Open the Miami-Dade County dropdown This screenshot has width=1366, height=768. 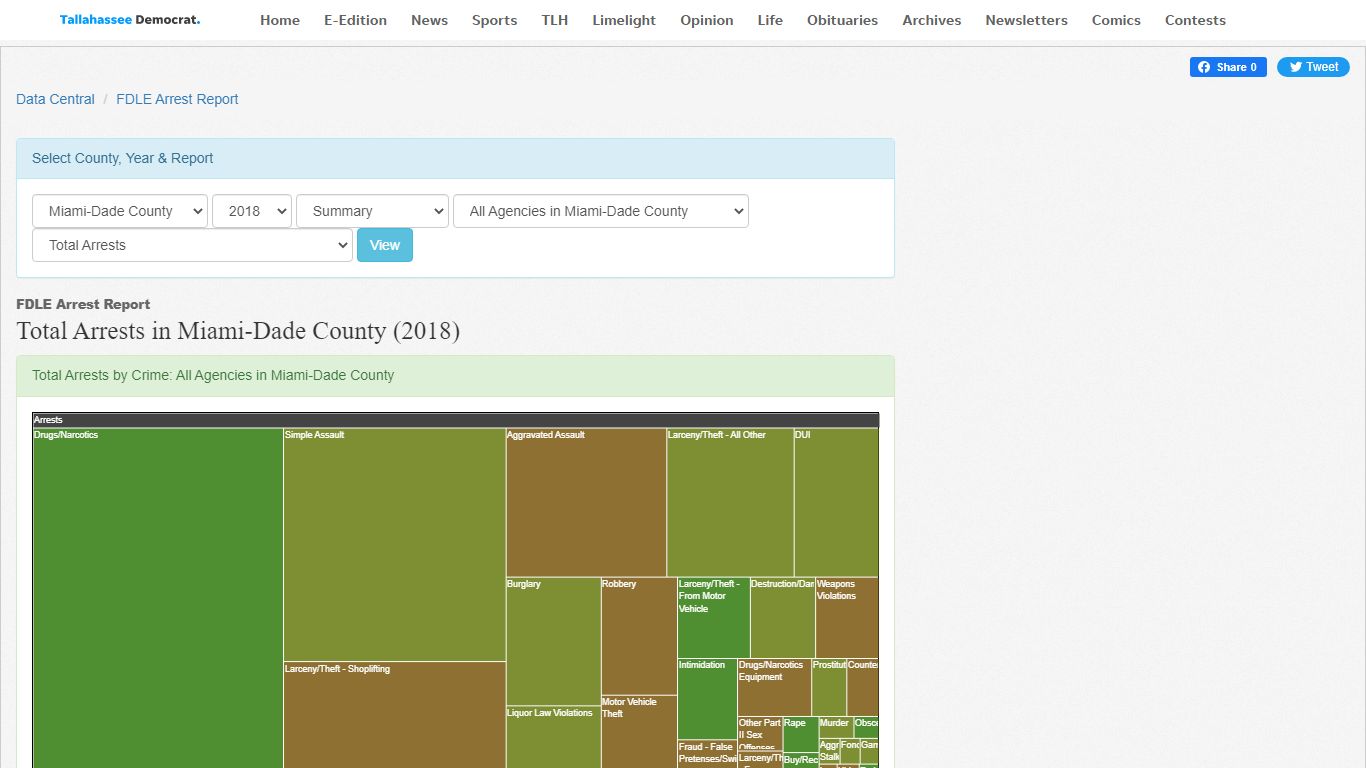click(x=120, y=211)
